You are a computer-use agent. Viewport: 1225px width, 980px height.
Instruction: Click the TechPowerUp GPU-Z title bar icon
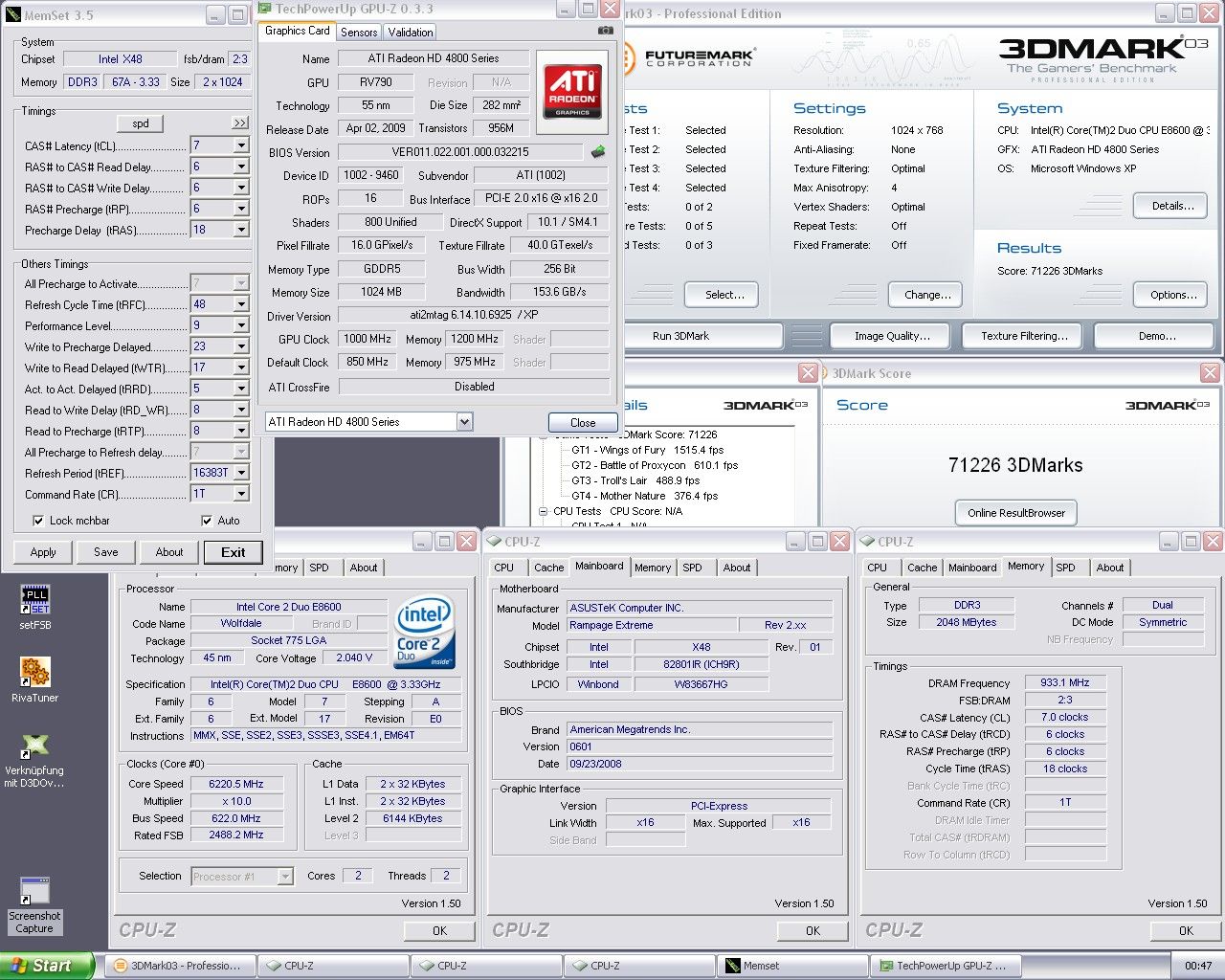click(264, 10)
